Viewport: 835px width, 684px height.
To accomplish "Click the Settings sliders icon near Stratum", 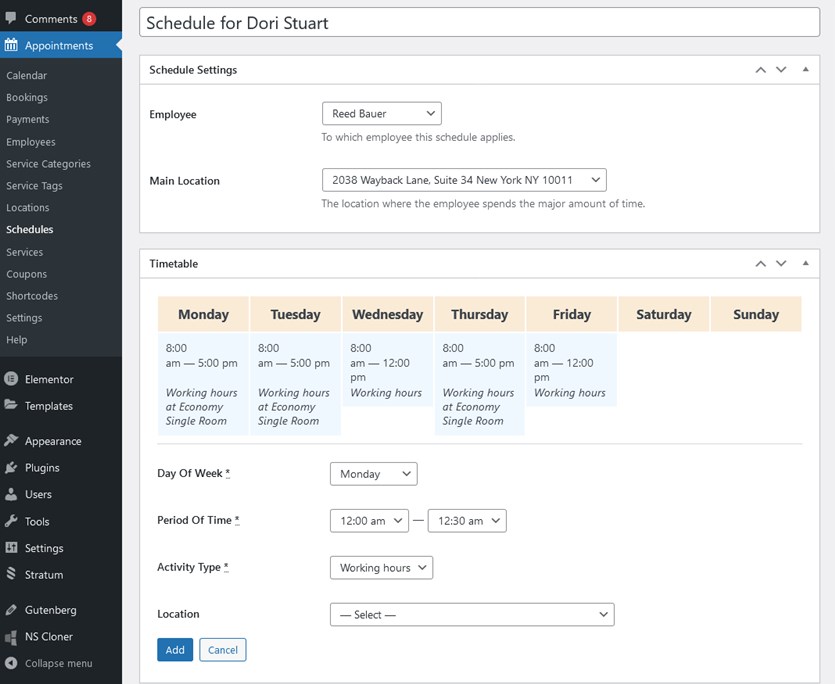I will [11, 547].
